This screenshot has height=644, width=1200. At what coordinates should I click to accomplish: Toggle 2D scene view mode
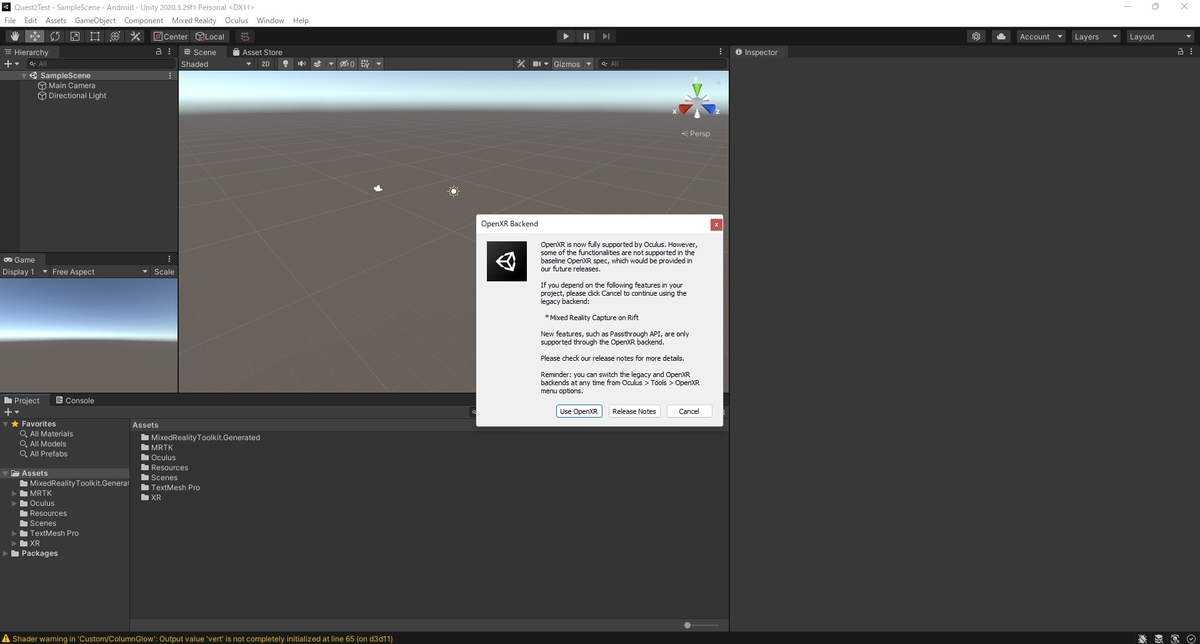265,64
